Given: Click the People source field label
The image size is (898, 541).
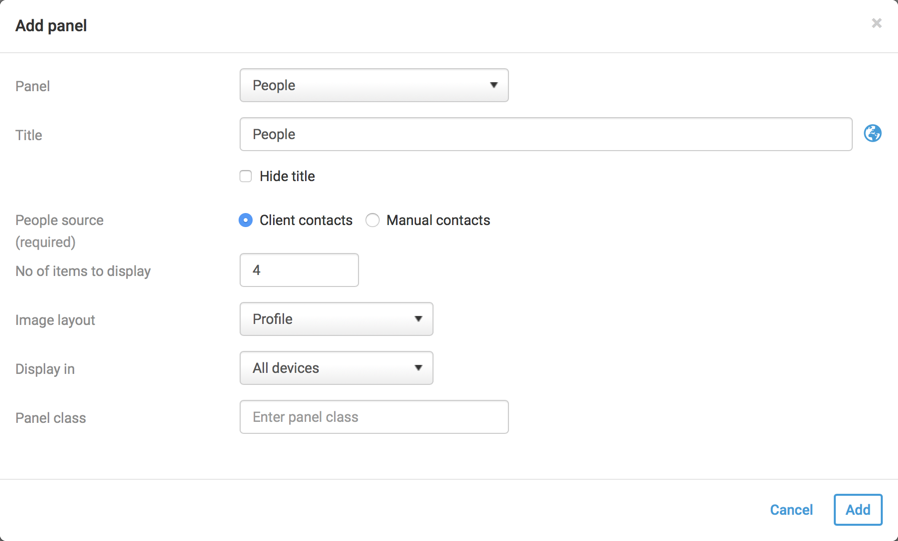Looking at the screenshot, I should 59,220.
